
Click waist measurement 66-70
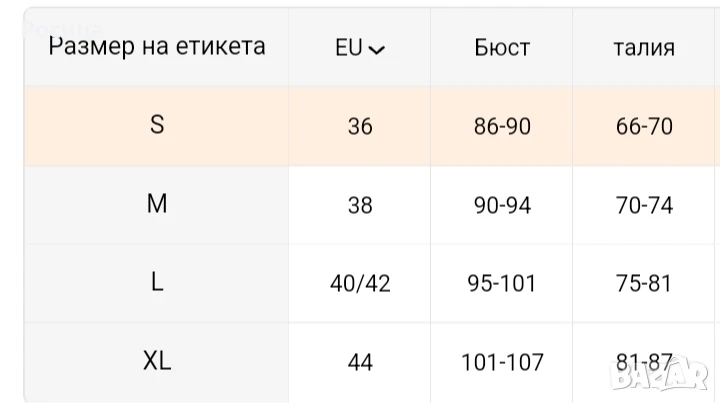(x=644, y=127)
